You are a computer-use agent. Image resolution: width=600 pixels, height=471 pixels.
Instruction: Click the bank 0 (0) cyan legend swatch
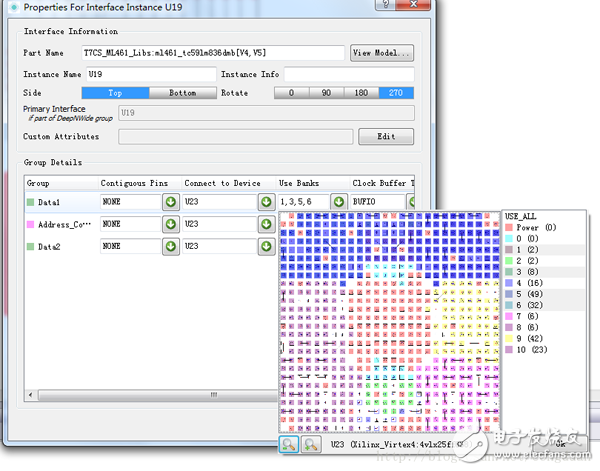509,238
